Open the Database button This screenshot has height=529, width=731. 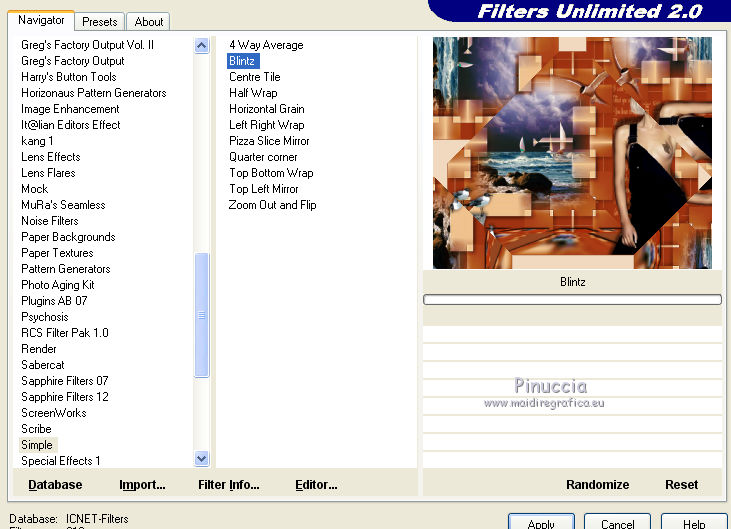pos(55,485)
